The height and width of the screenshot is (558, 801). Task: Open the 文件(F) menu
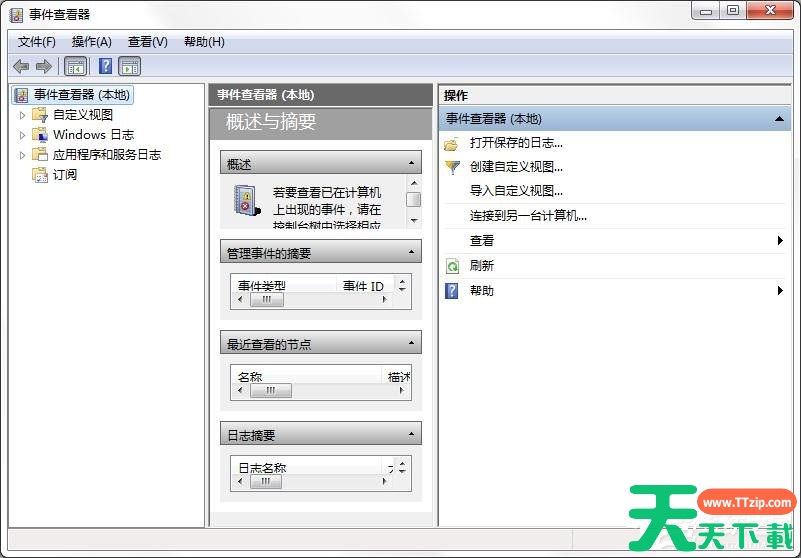pyautogui.click(x=37, y=42)
